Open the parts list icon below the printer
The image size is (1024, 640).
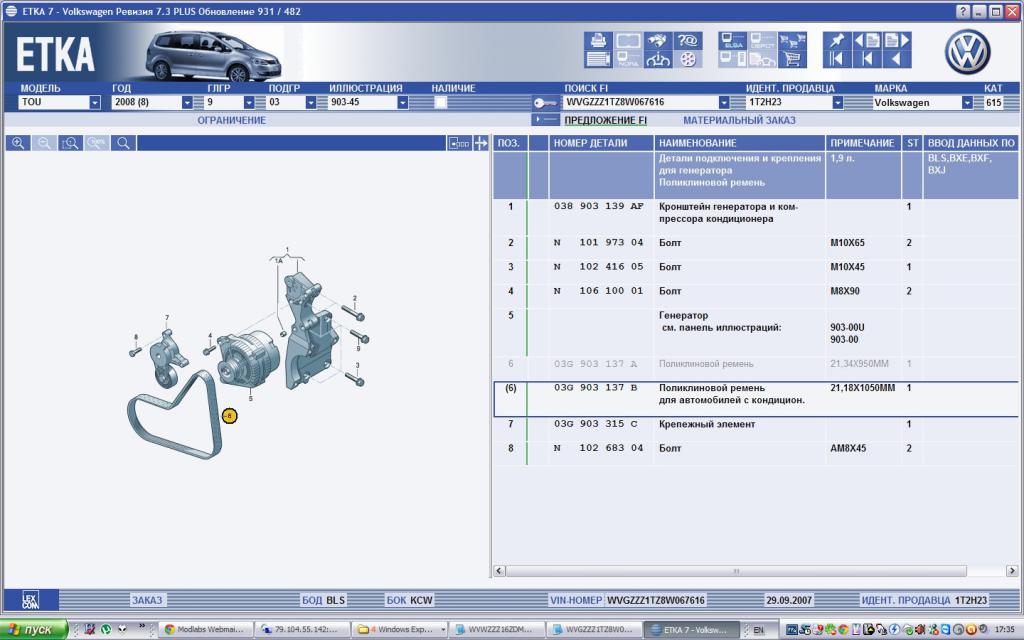point(598,59)
